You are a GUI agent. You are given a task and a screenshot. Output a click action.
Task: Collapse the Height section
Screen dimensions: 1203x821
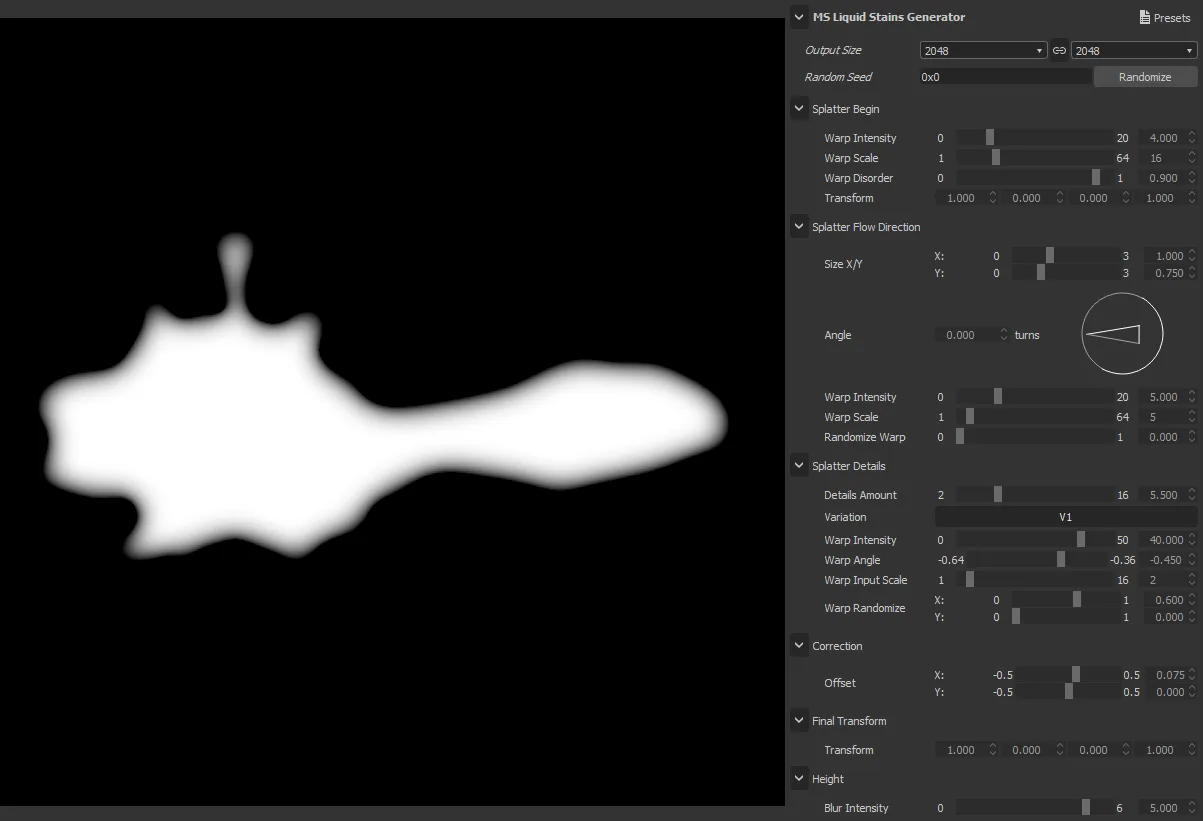[x=799, y=778]
